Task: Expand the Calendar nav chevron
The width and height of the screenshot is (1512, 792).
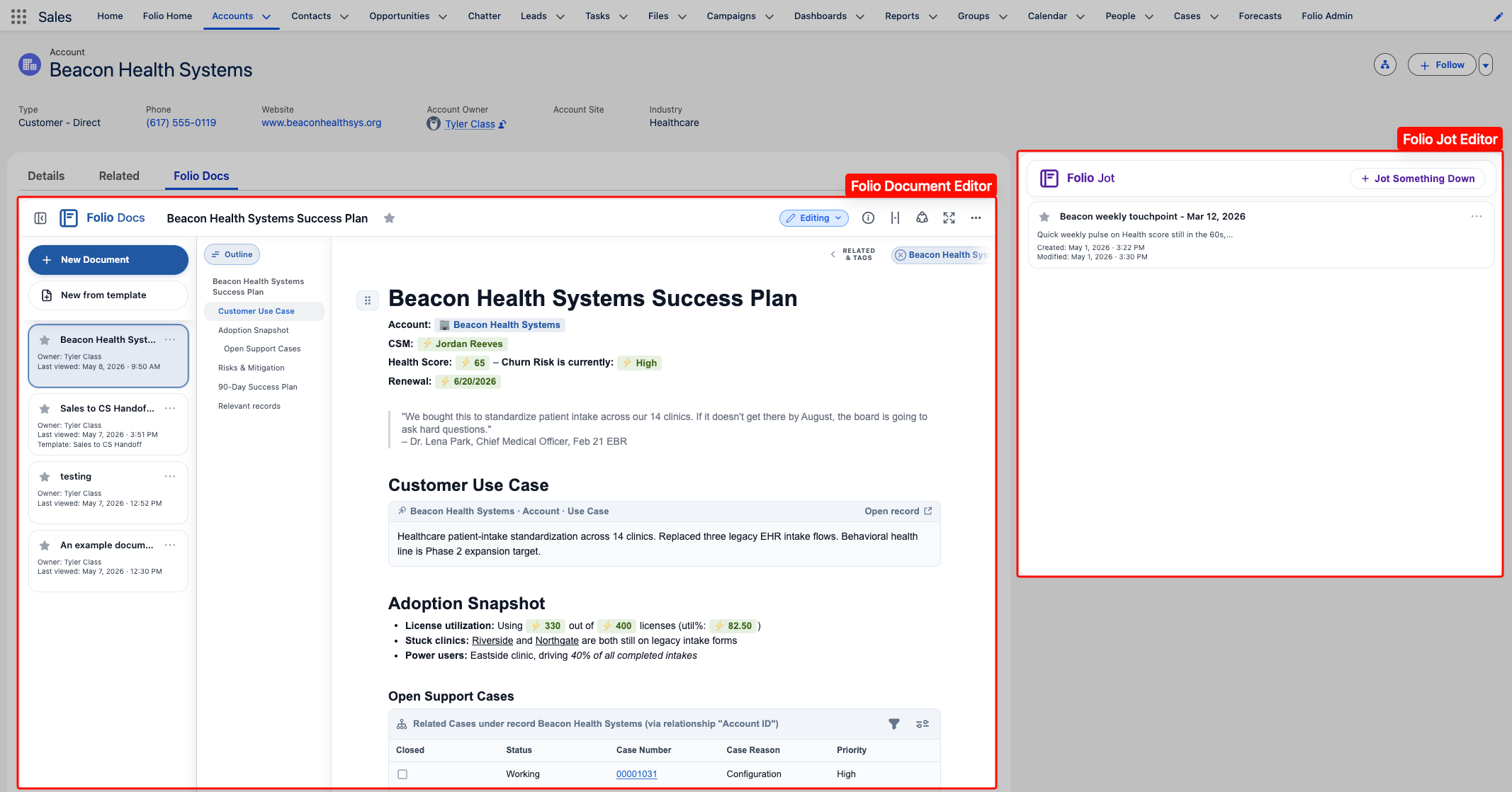Action: coord(1081,16)
